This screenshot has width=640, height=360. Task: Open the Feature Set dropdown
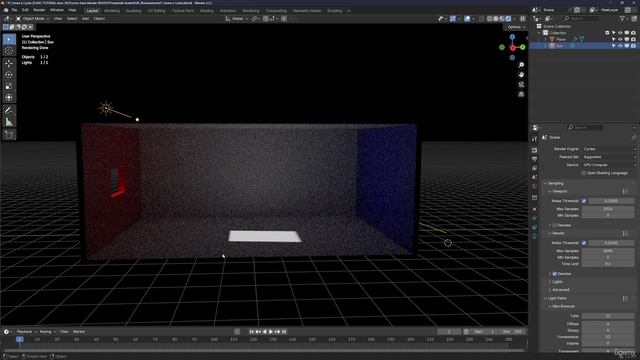click(x=609, y=157)
